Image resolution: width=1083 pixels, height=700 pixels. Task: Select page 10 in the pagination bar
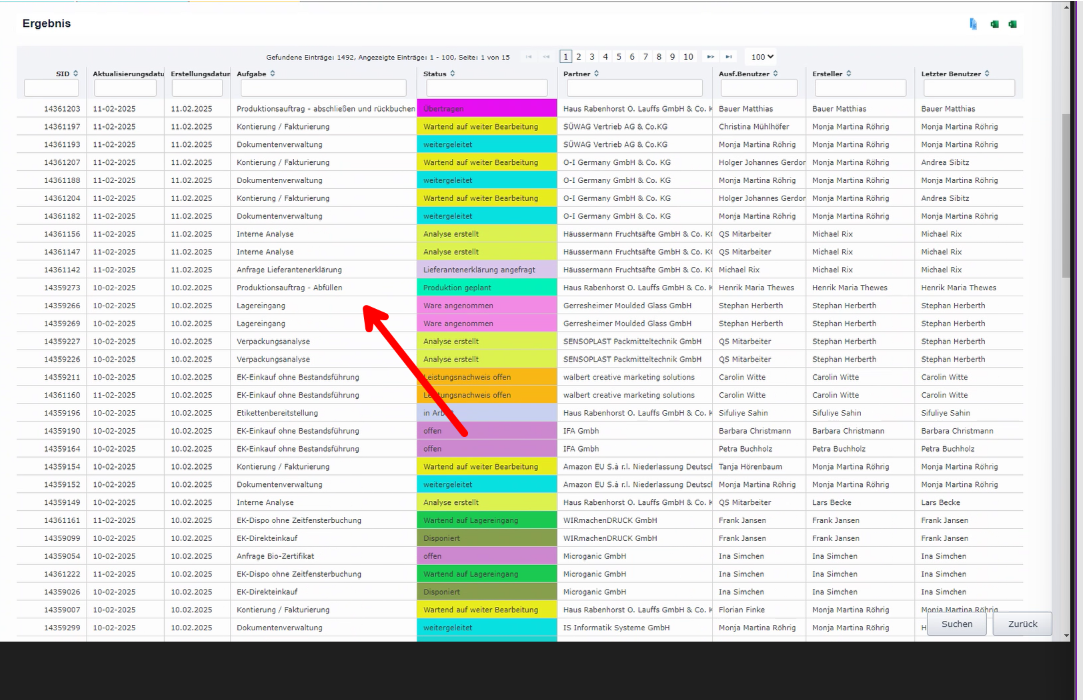(x=688, y=57)
